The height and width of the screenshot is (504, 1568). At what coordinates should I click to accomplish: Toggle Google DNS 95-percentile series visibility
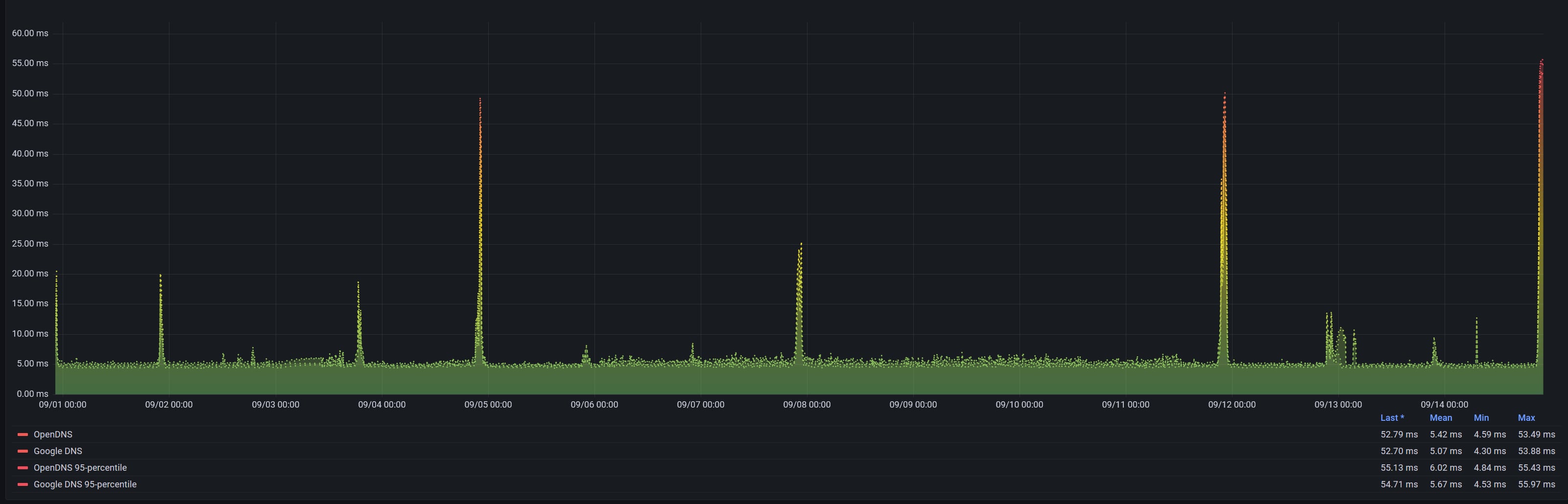[x=85, y=484]
